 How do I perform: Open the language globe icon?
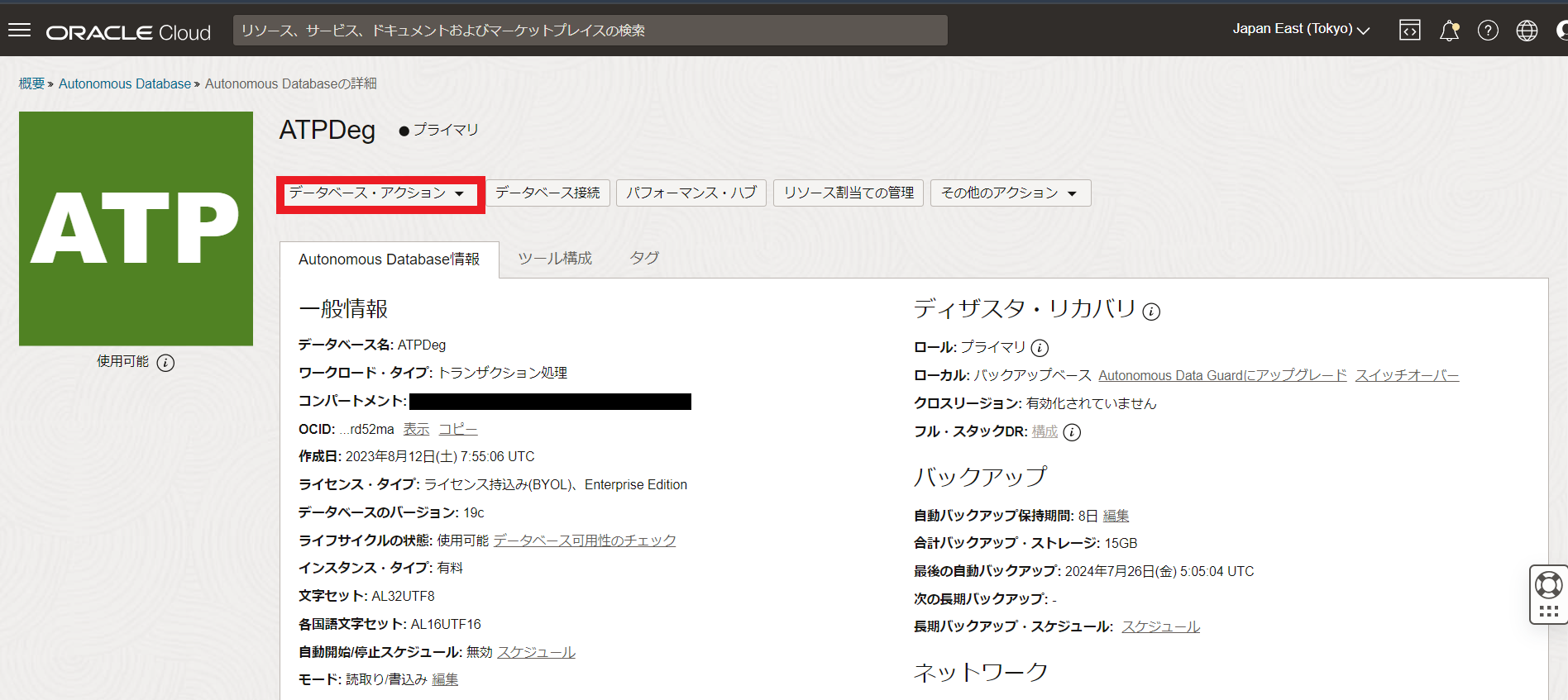click(1527, 31)
